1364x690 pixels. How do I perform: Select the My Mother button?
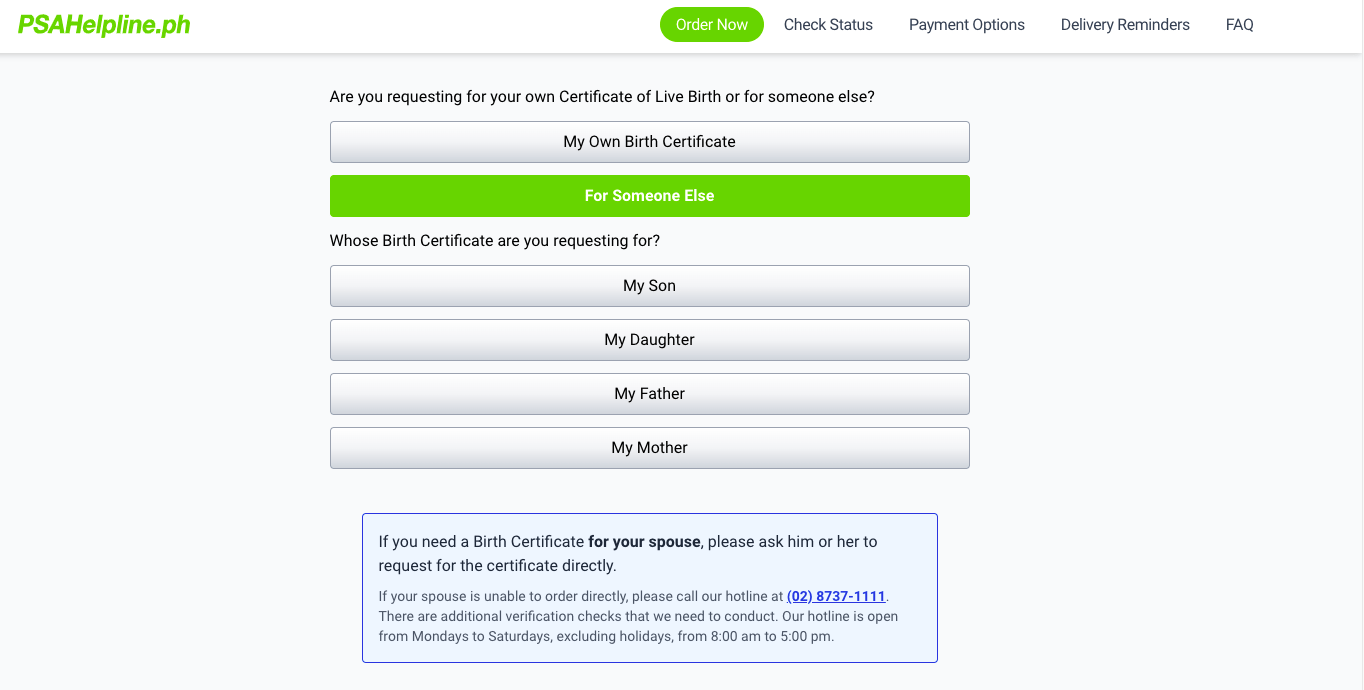[x=650, y=448]
